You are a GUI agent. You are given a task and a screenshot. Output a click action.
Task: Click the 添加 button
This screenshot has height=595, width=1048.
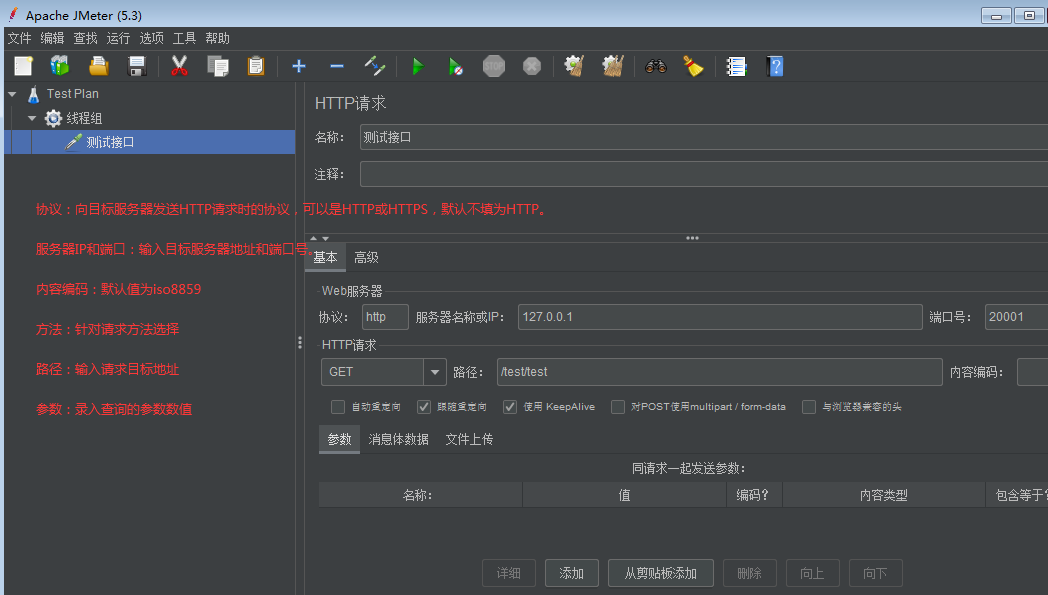pos(571,573)
